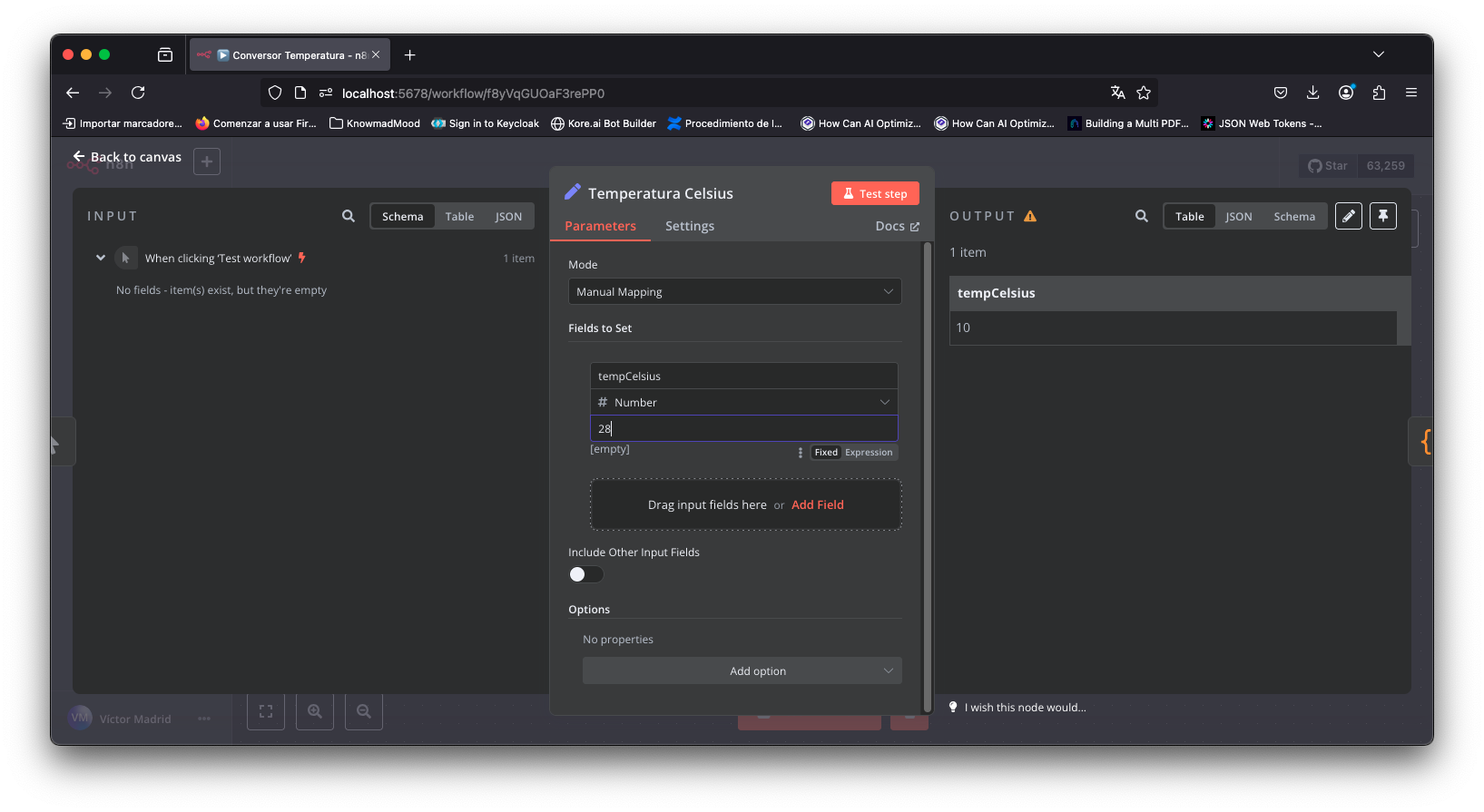Toggle Include Other Input Fields switch
Image resolution: width=1484 pixels, height=812 pixels.
pyautogui.click(x=585, y=574)
